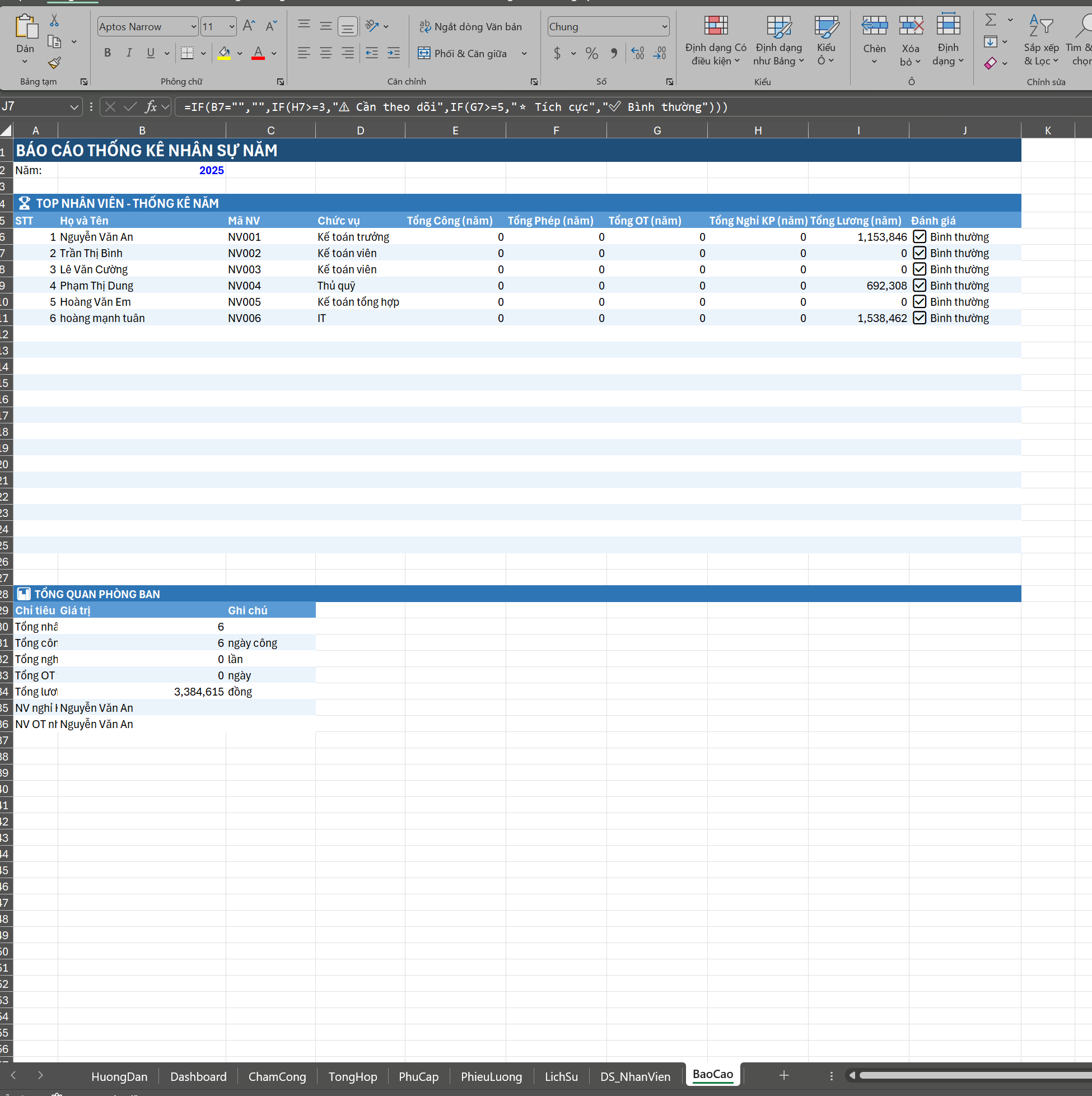This screenshot has width=1092, height=1096.
Task: Increase font size with the A-up icon
Action: tap(249, 26)
